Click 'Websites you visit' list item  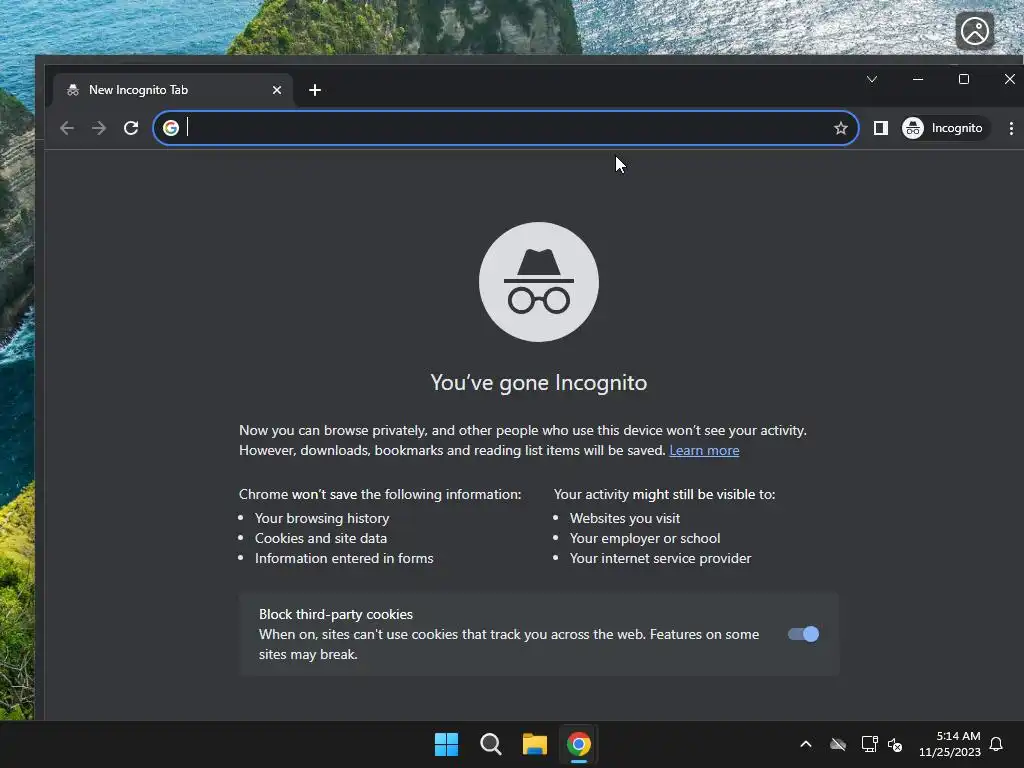point(625,519)
